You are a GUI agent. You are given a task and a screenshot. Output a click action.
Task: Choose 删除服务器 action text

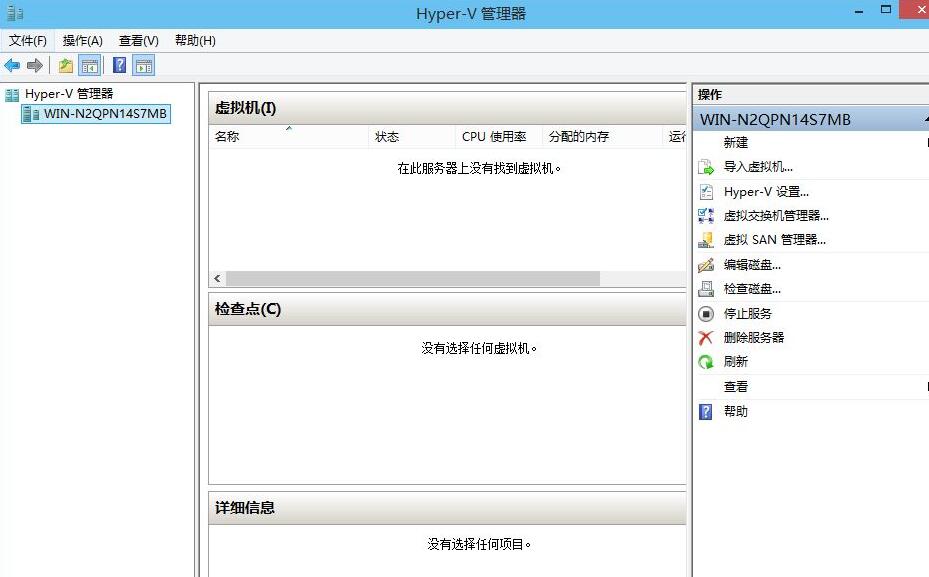point(754,338)
